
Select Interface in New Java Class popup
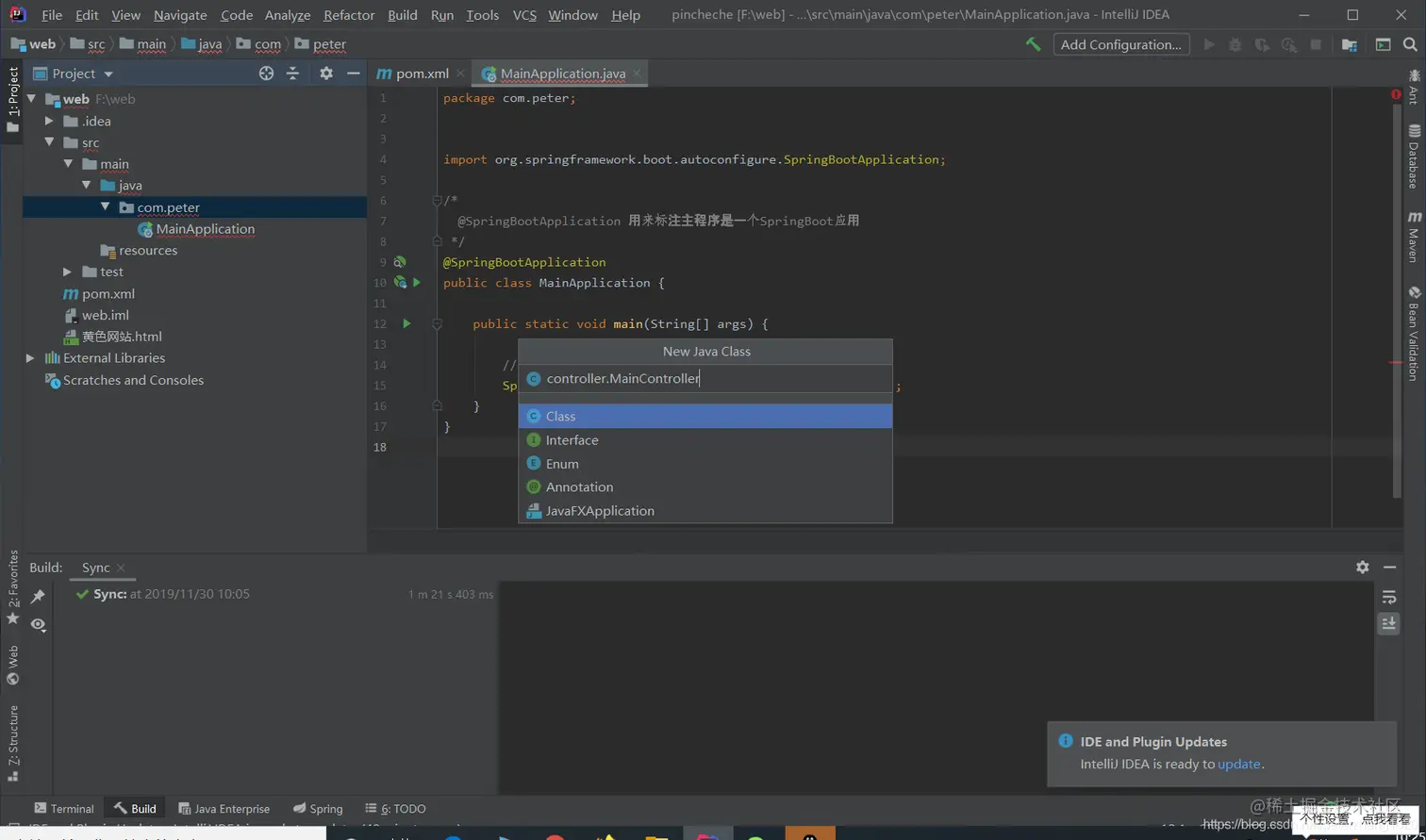click(705, 440)
